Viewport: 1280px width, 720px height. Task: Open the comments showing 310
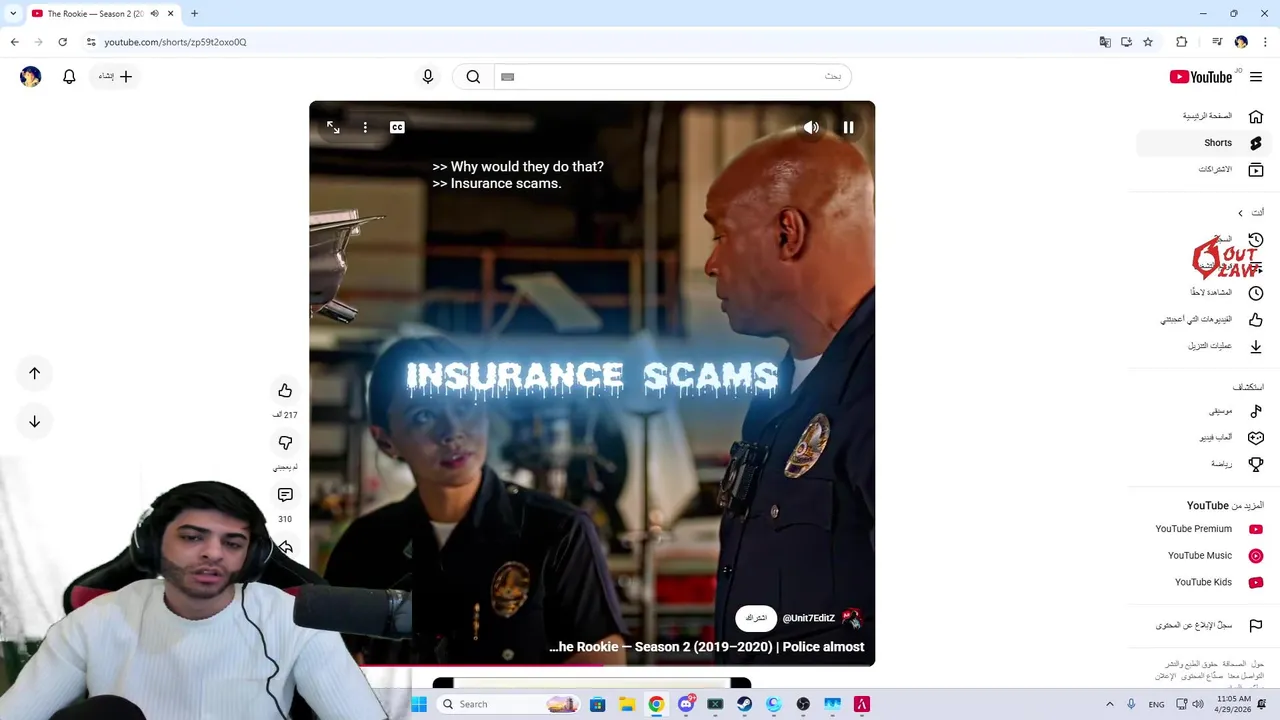(x=285, y=495)
